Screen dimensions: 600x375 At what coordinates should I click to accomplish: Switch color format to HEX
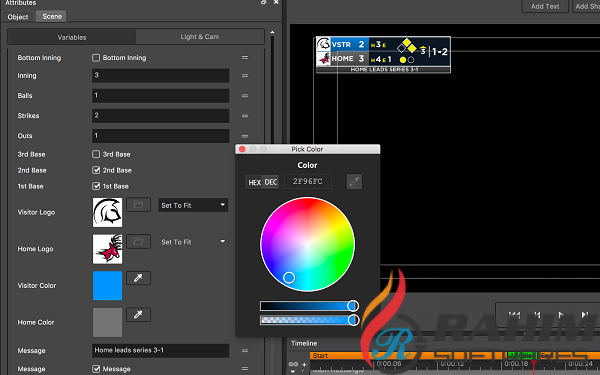(254, 182)
